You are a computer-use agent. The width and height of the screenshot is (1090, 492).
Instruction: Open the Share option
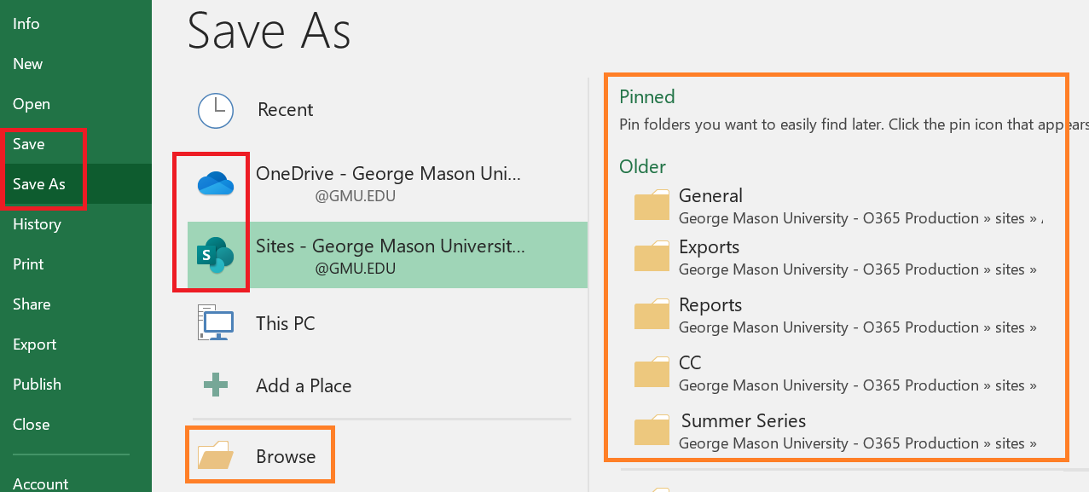pos(31,304)
